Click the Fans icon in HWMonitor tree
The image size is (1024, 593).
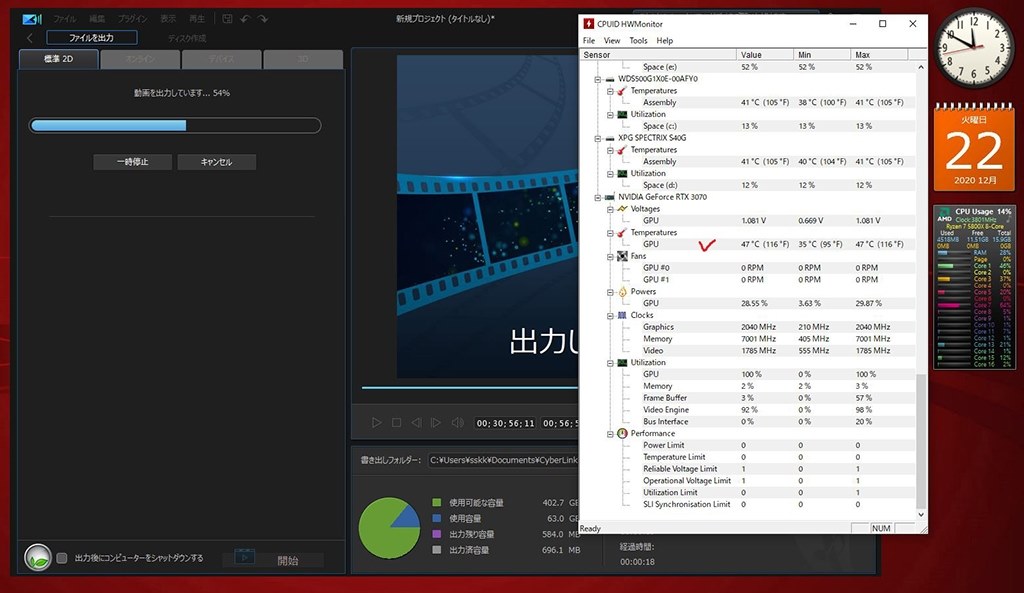(x=622, y=256)
